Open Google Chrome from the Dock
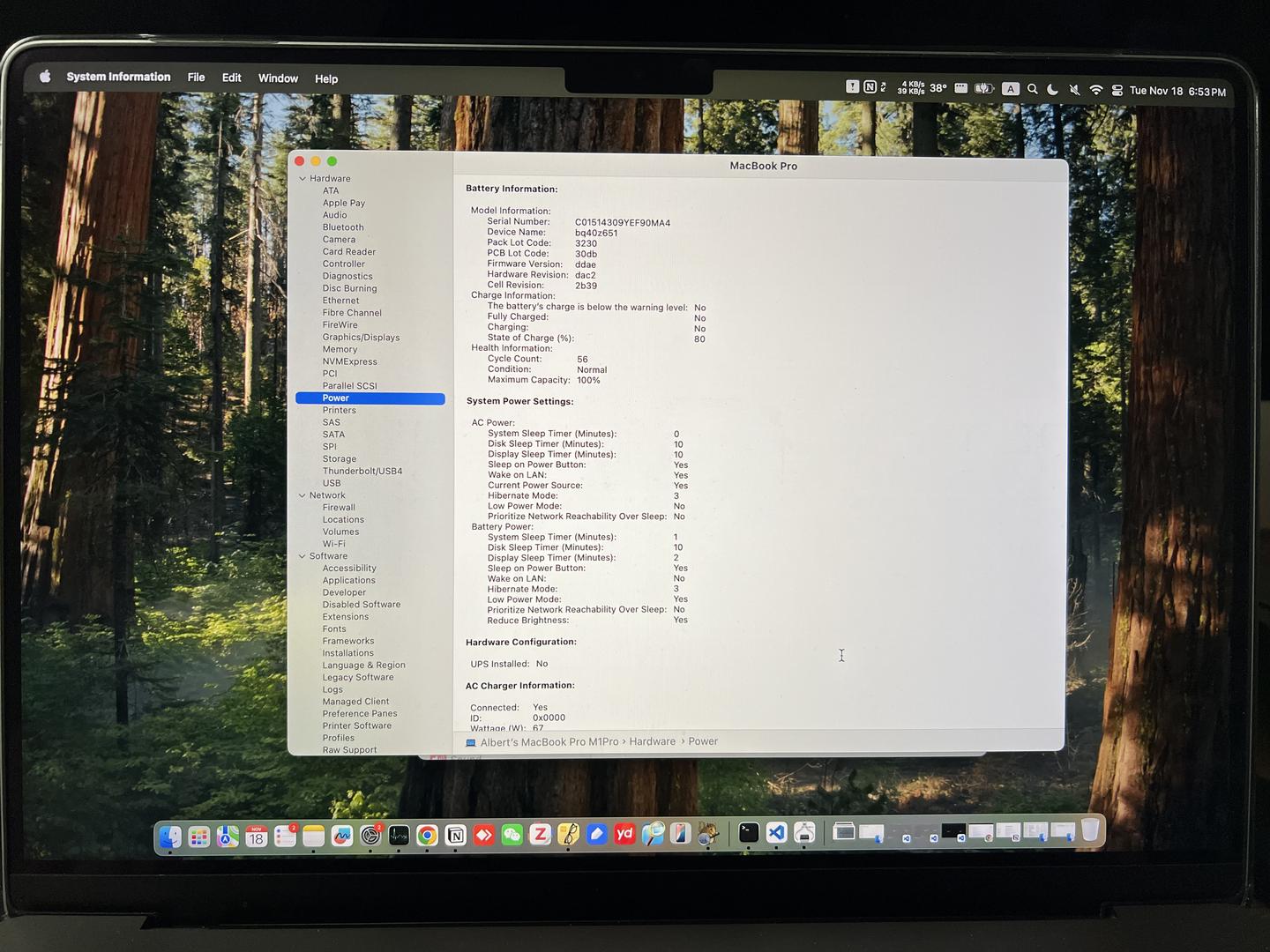The height and width of the screenshot is (952, 1270). pyautogui.click(x=427, y=835)
